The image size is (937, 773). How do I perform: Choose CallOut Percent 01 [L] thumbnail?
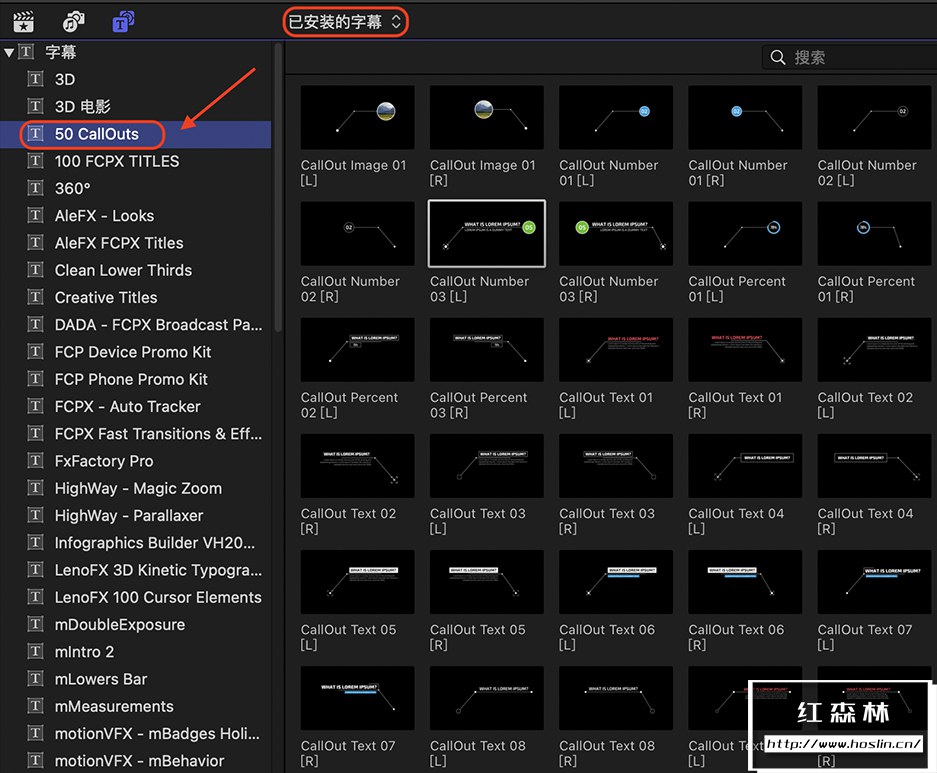point(745,233)
